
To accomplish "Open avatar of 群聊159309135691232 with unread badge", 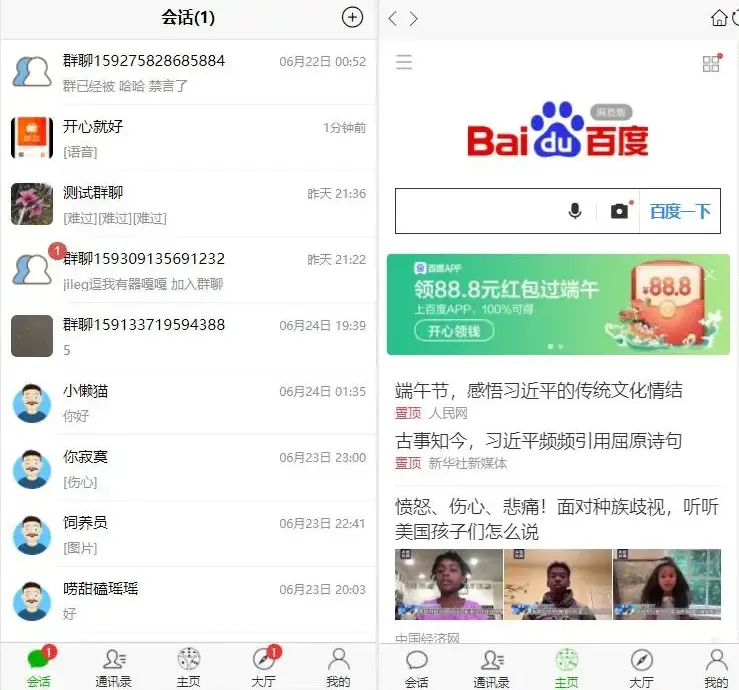I will 32,270.
